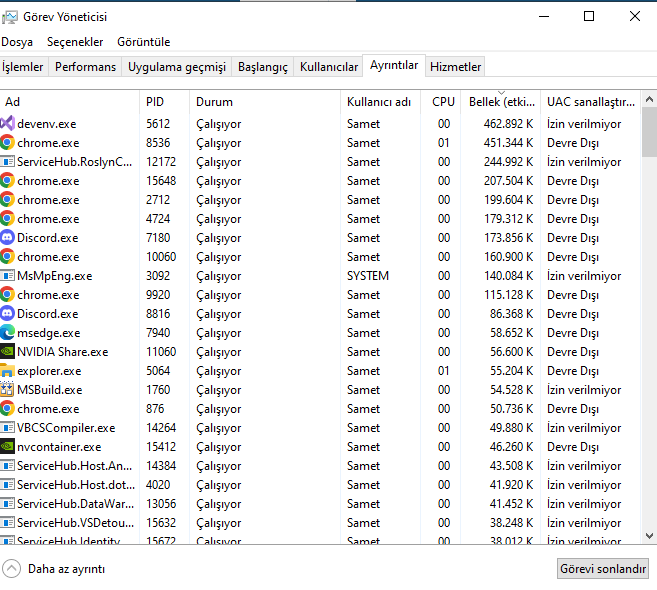Sort by the Durum column header

point(265,102)
